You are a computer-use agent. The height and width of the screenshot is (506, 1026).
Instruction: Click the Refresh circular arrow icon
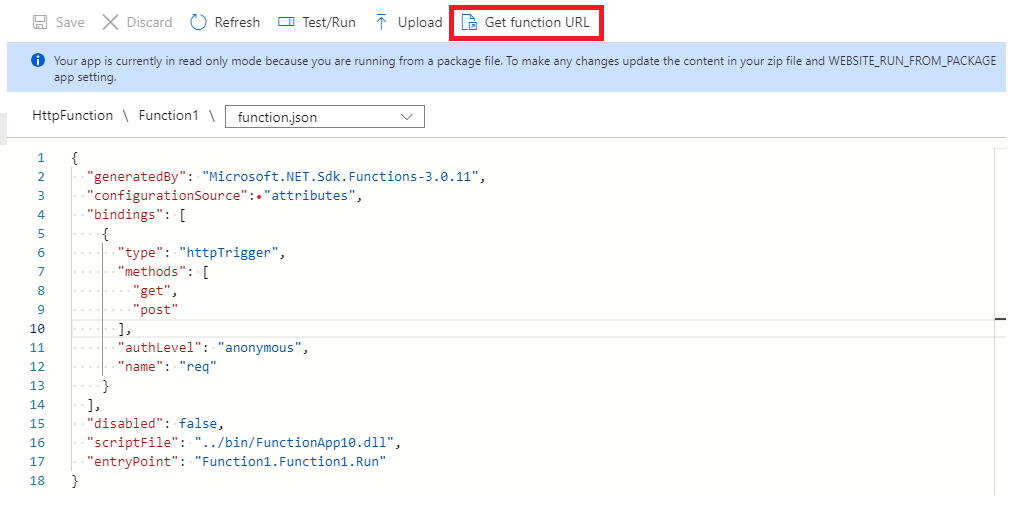[x=198, y=22]
